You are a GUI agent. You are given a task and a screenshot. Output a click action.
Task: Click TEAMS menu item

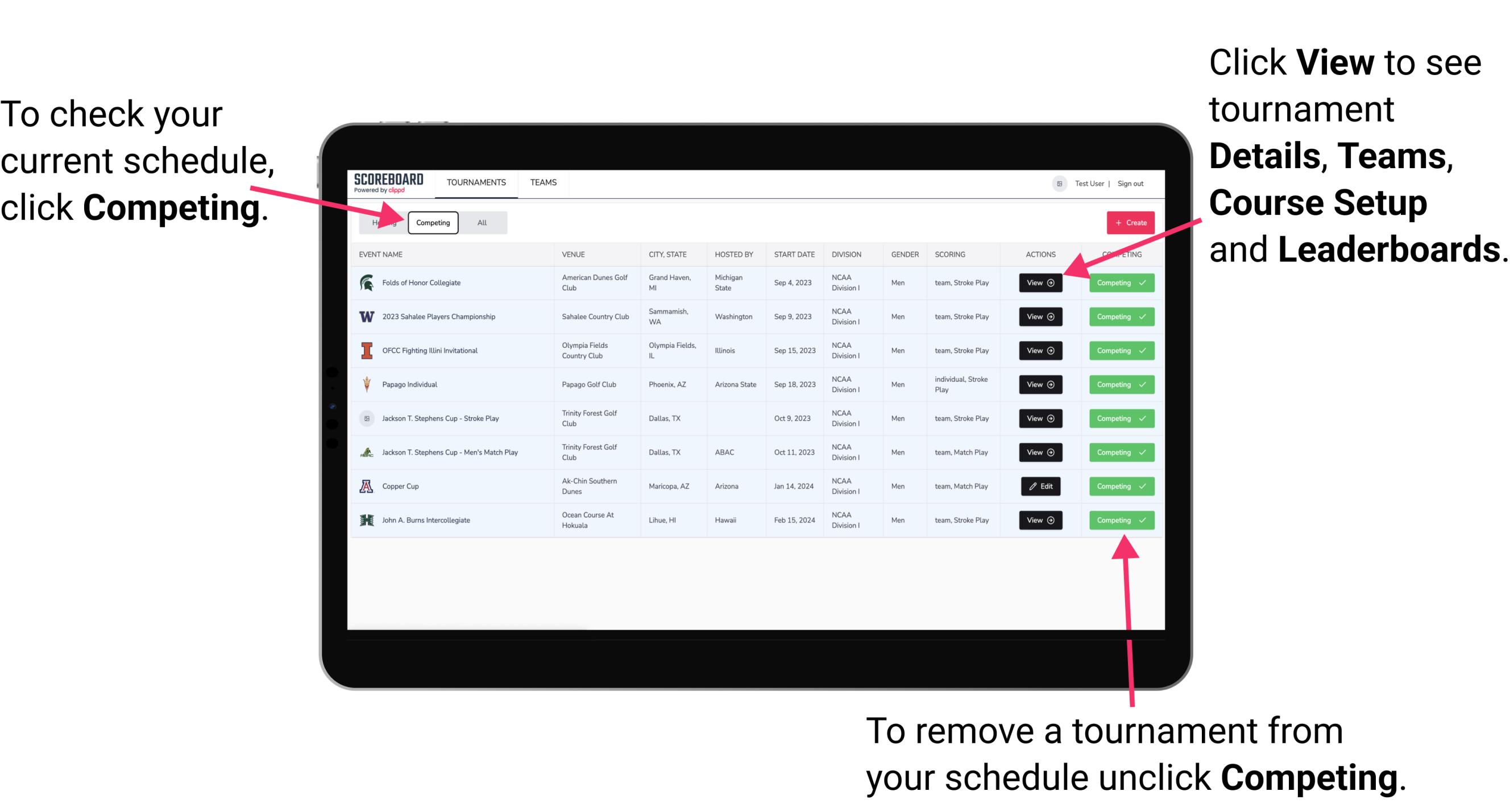tap(544, 183)
